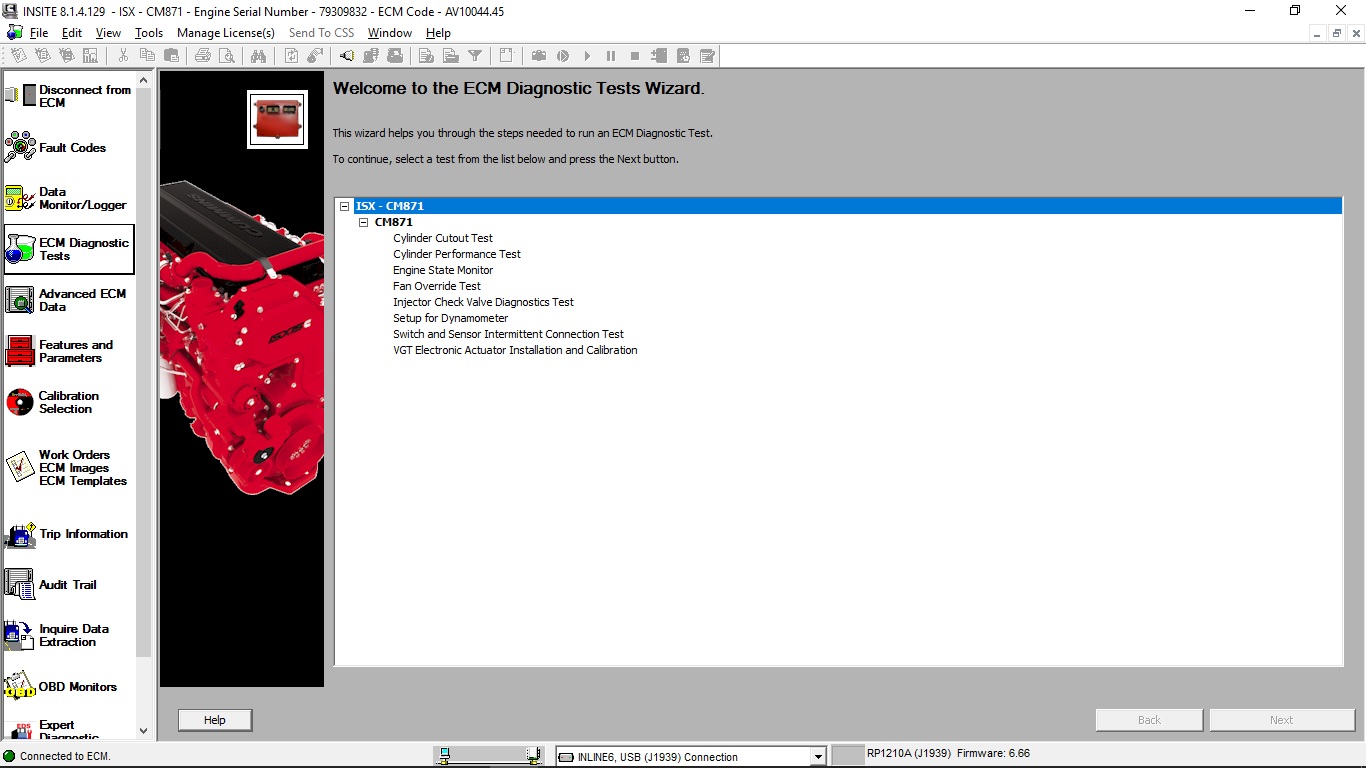The image size is (1366, 768).
Task: Click the "RP1210A (J1939) Firmware: 6.66" status text
Action: (x=948, y=753)
